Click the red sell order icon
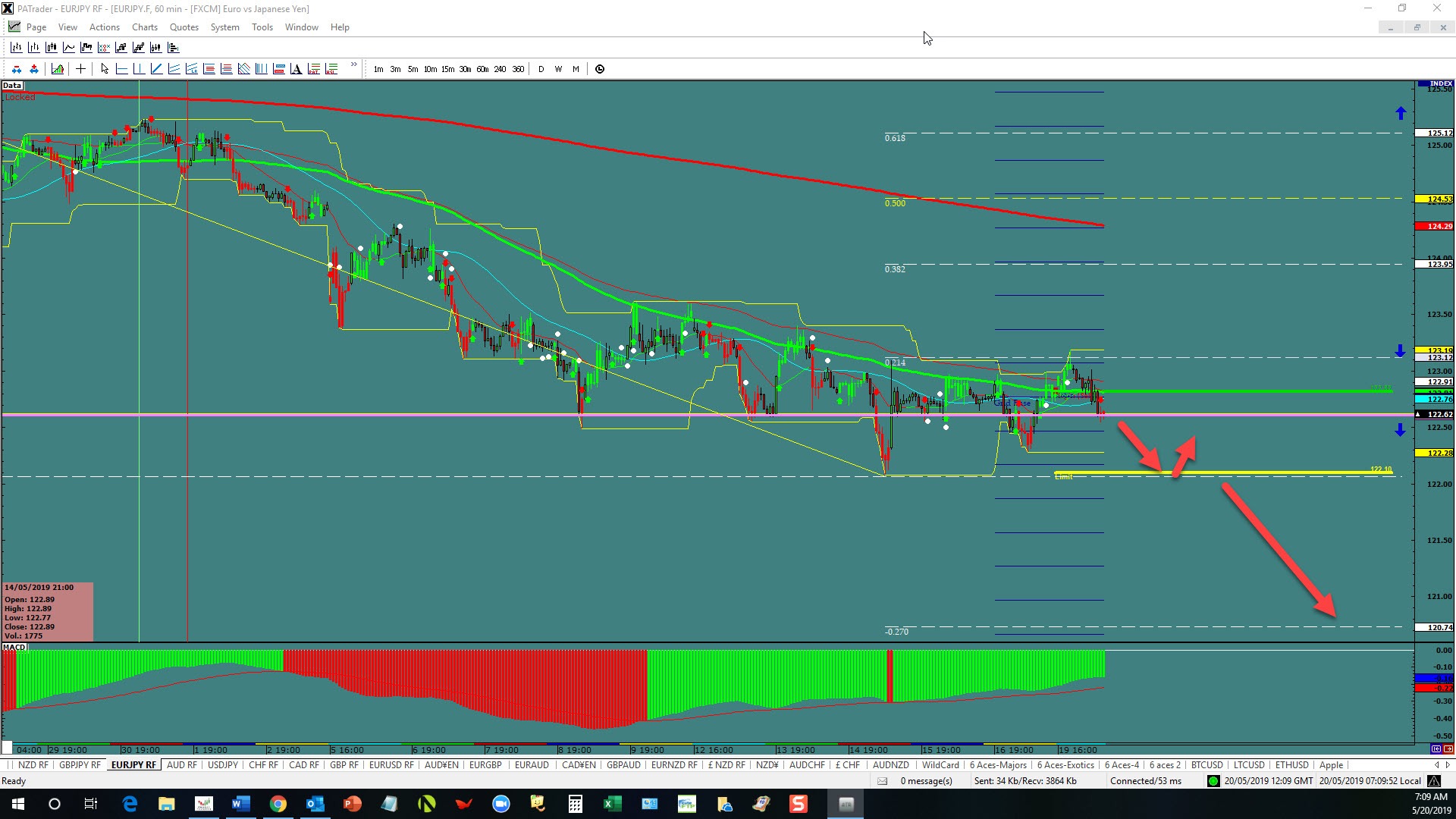Screen dimensions: 1456x819 point(17,69)
